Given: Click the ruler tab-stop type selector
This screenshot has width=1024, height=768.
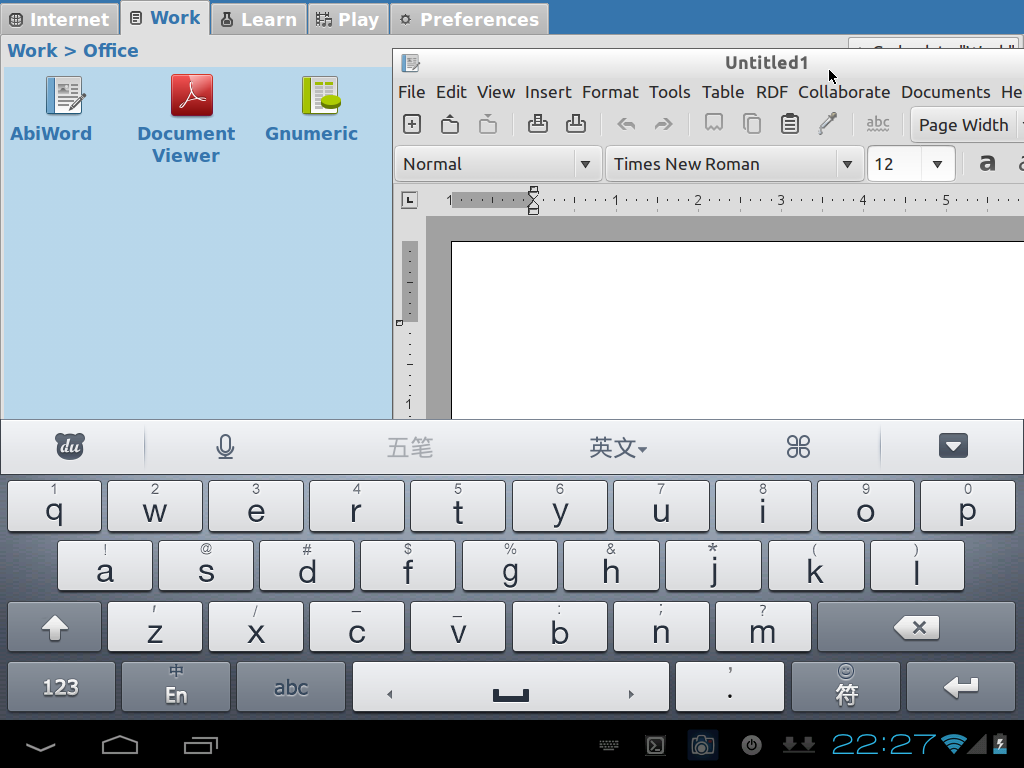Looking at the screenshot, I should click(409, 200).
